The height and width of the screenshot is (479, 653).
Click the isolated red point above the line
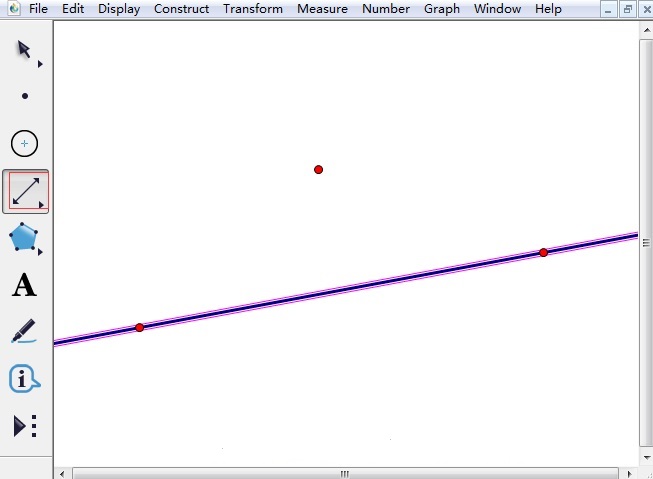tap(319, 170)
